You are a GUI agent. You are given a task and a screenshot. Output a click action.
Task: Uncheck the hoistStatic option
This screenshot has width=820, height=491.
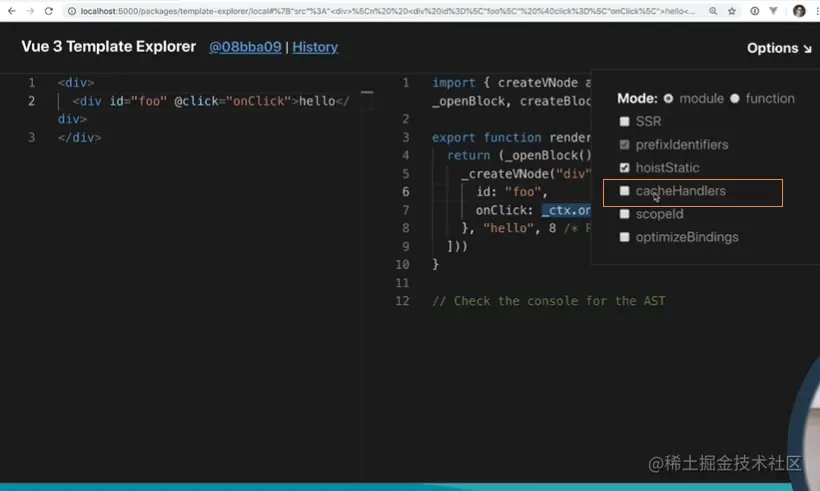(624, 168)
